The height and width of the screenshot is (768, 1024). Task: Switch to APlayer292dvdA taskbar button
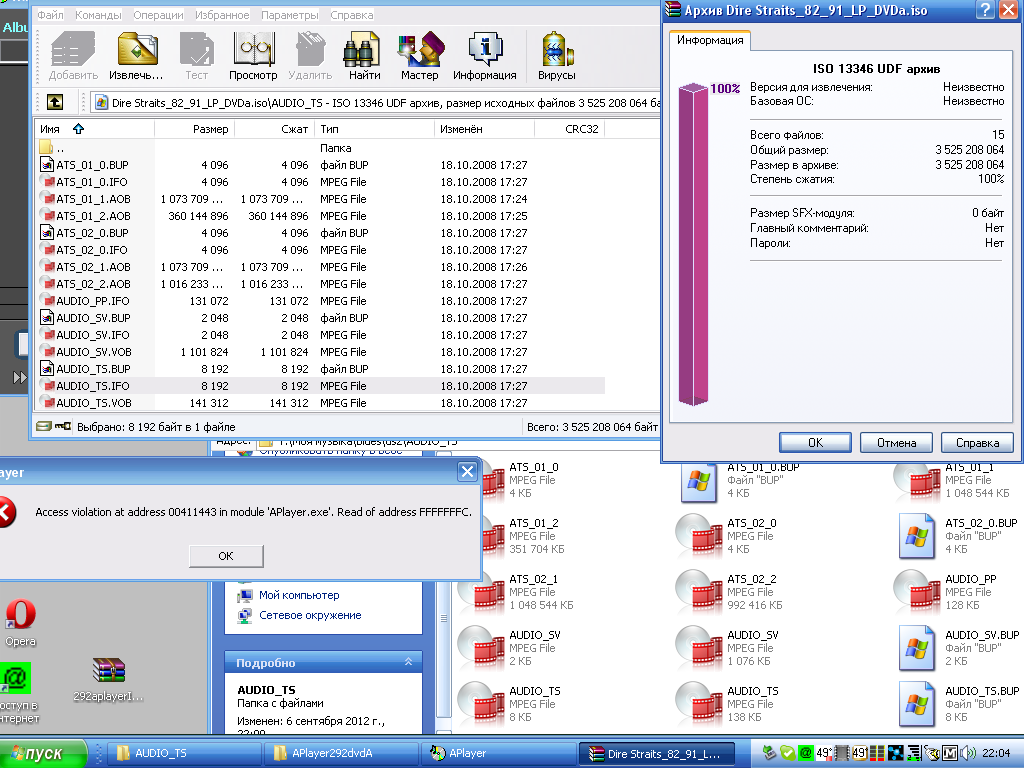click(x=342, y=754)
